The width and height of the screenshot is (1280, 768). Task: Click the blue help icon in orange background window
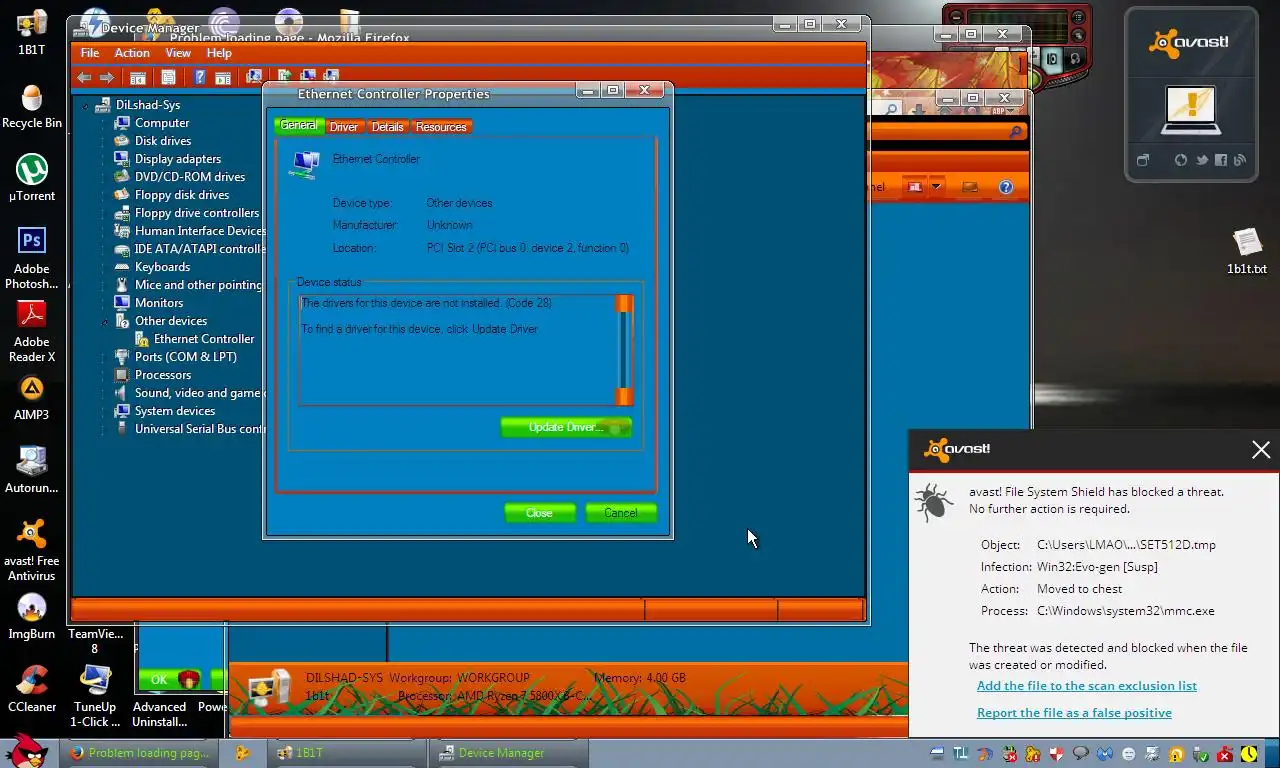(x=1006, y=187)
